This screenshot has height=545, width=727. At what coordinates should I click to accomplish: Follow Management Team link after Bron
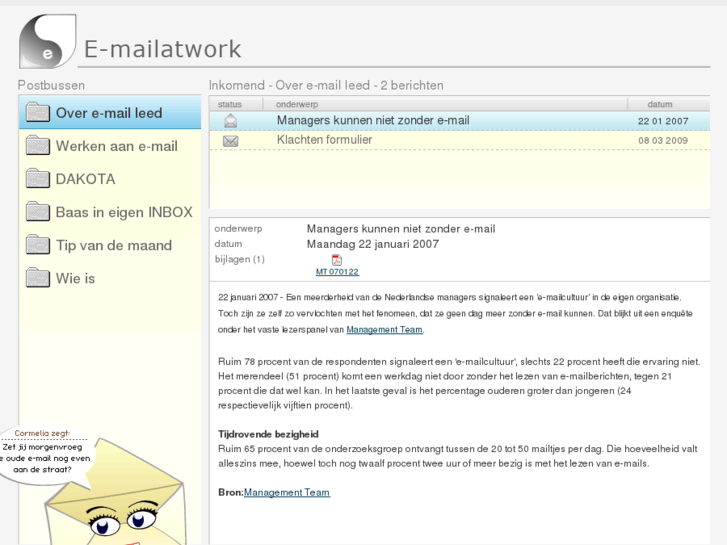click(287, 492)
